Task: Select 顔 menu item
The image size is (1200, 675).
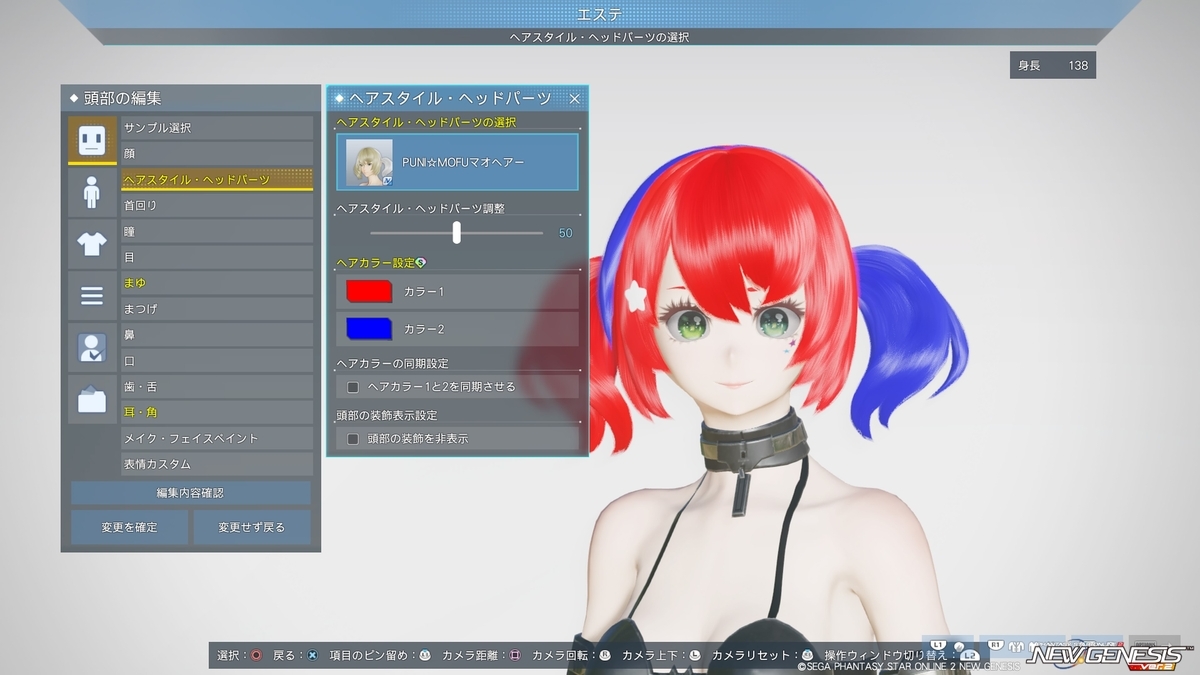Action: point(217,154)
